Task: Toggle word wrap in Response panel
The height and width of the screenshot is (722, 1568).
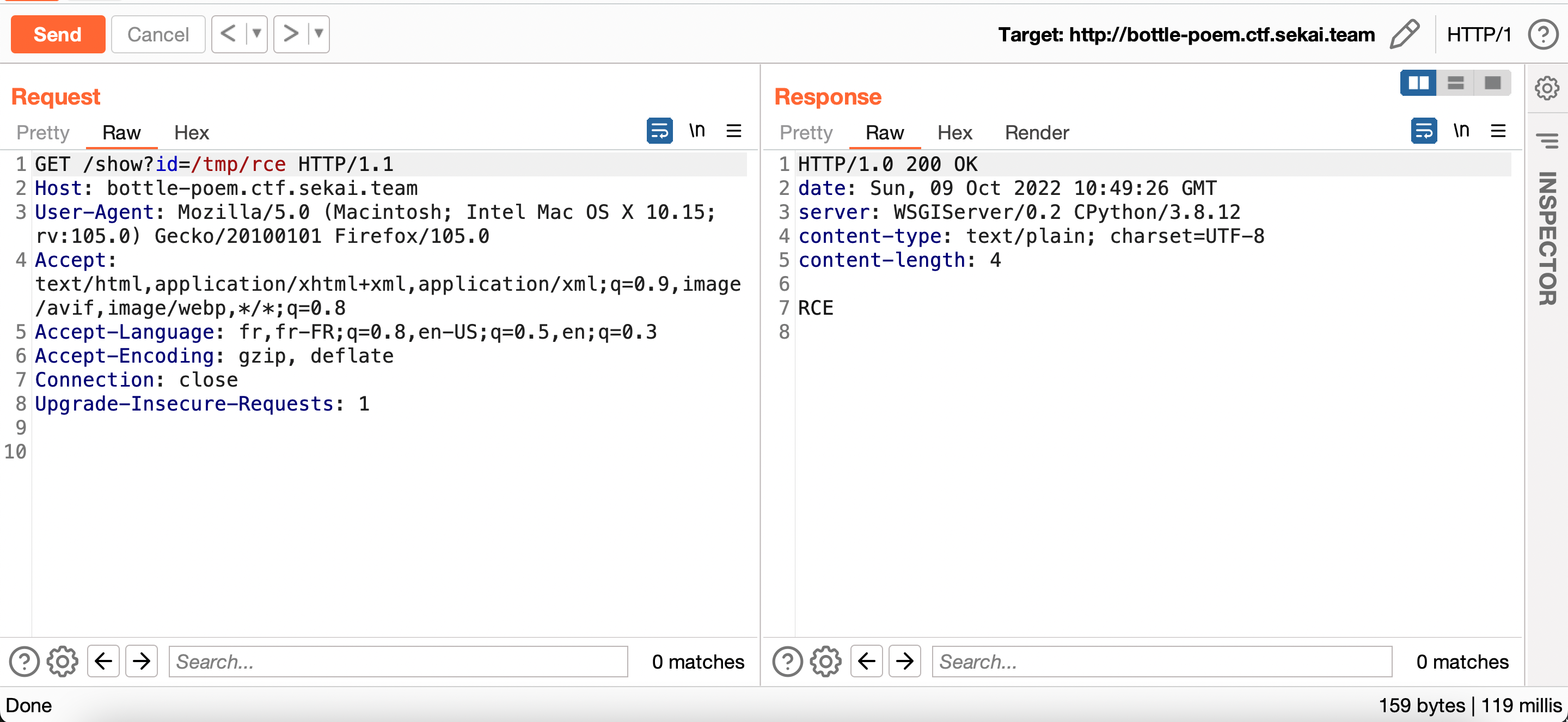Action: (x=1424, y=131)
